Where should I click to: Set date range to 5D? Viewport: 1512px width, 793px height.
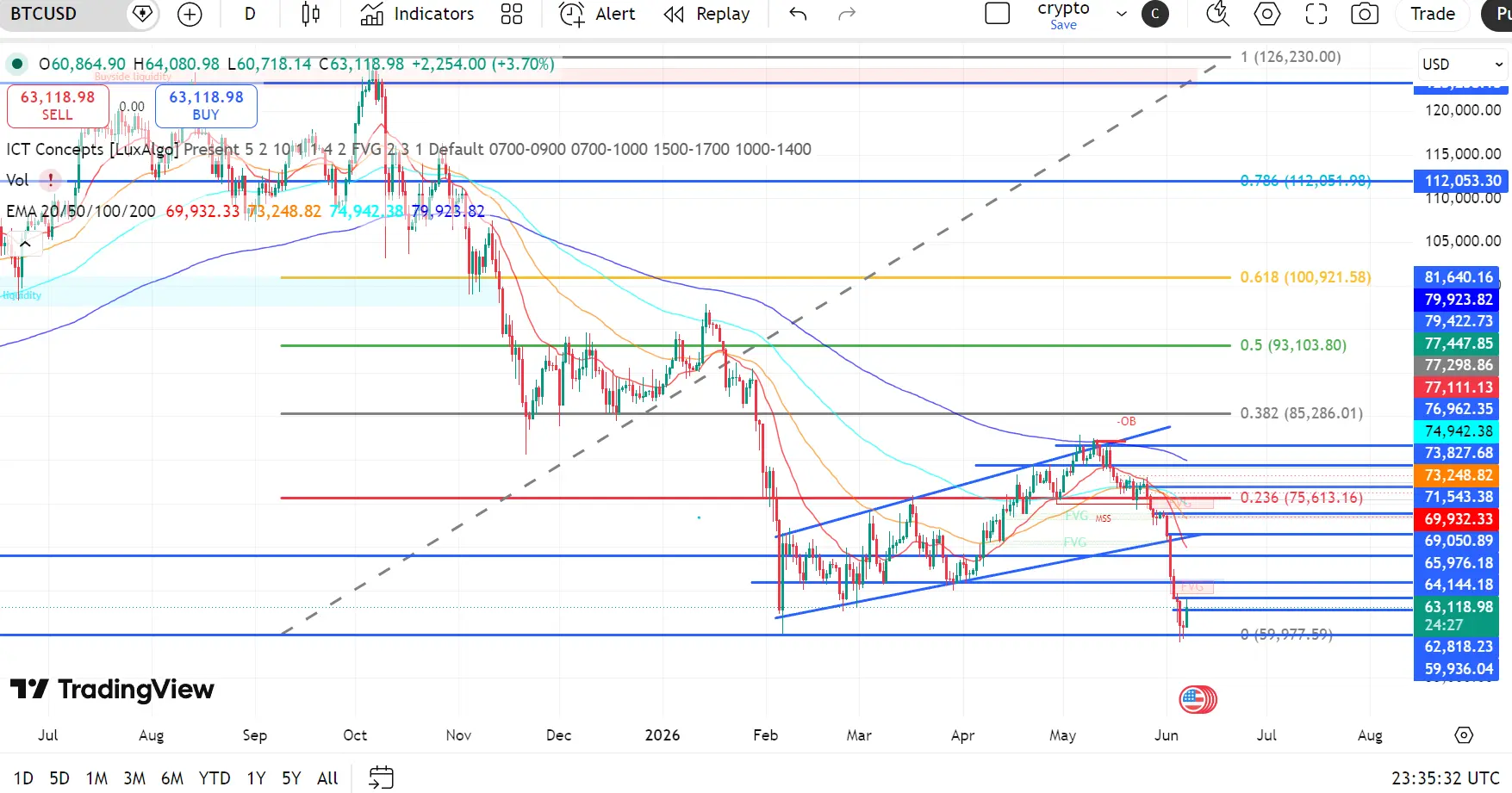point(59,778)
